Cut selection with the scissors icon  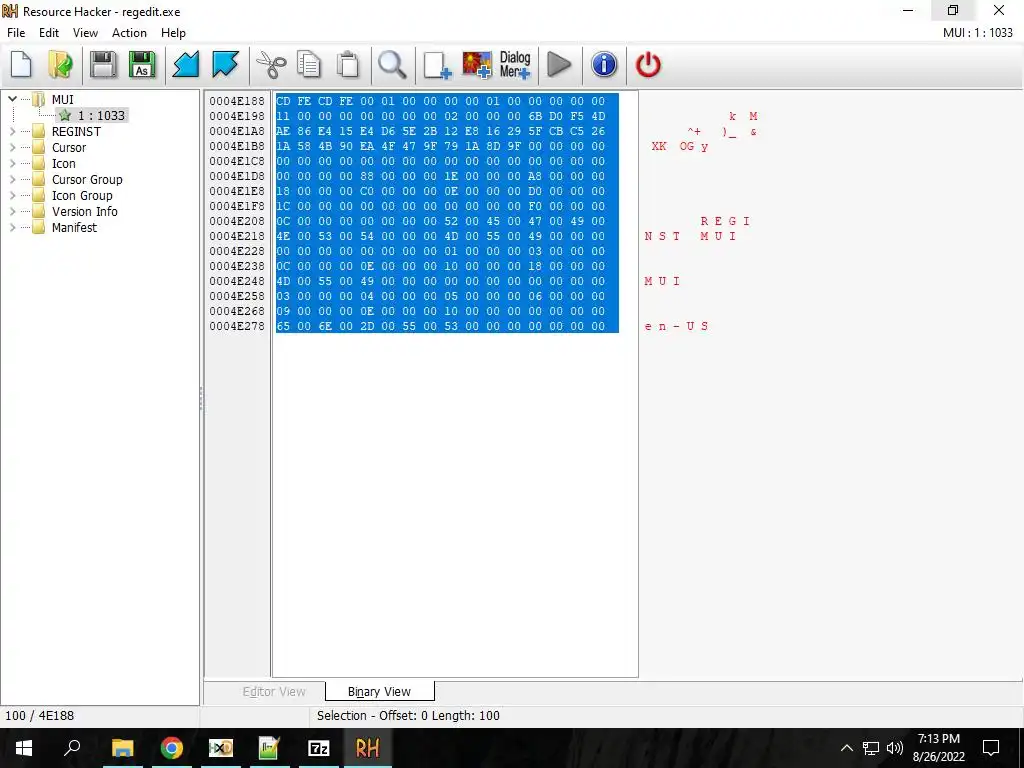pyautogui.click(x=271, y=65)
